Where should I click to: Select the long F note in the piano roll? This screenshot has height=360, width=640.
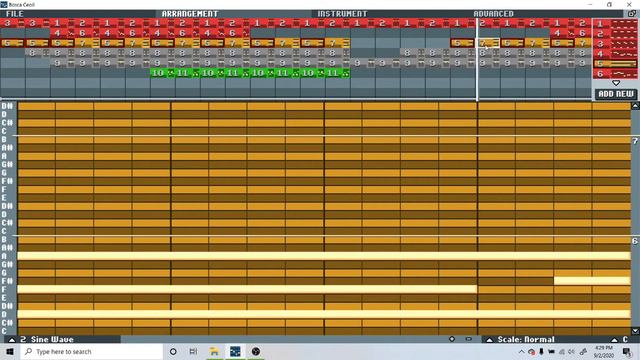click(x=247, y=289)
